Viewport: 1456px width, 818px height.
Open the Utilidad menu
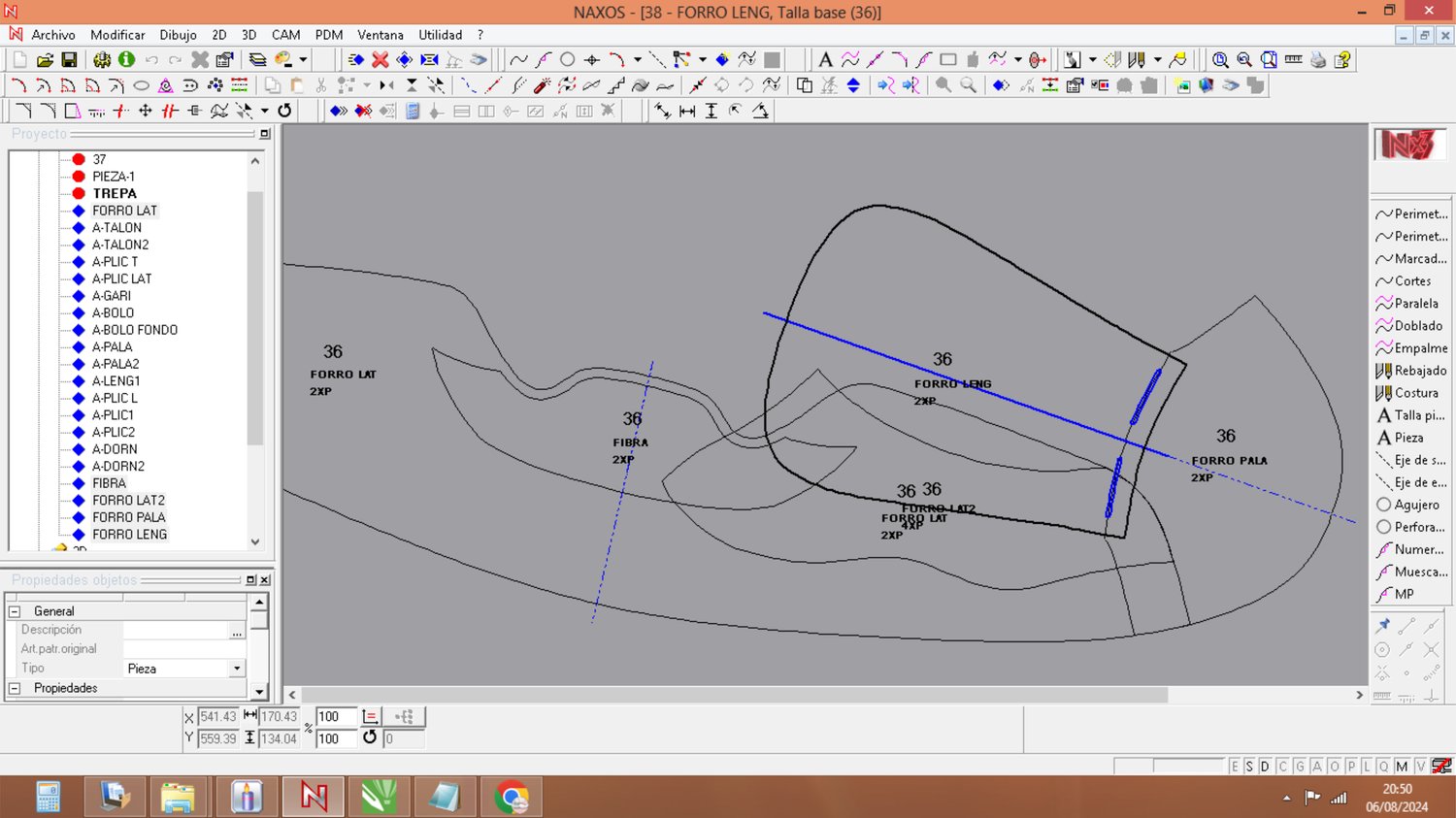[440, 35]
